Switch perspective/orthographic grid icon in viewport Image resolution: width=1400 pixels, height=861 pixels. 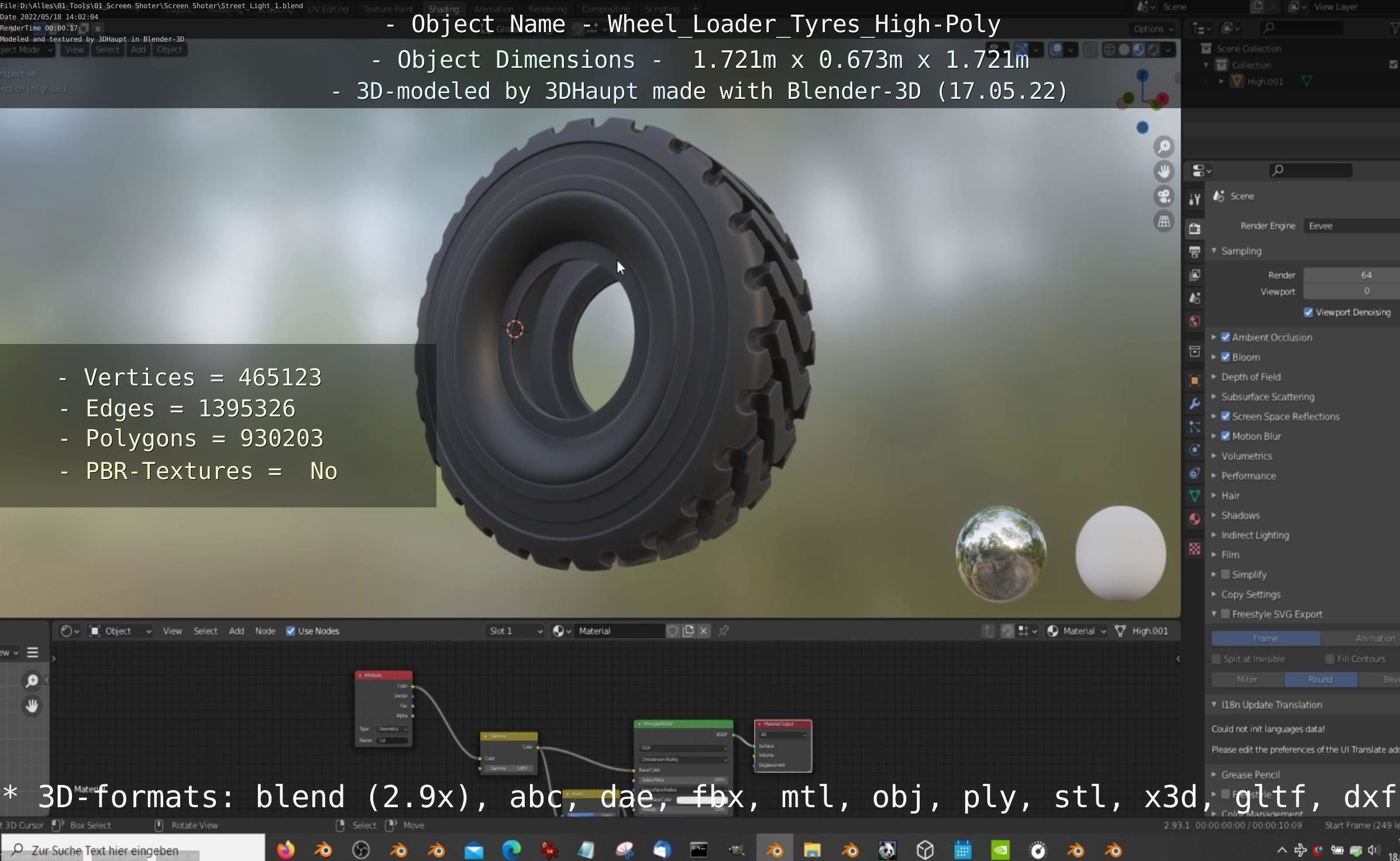pos(1164,222)
